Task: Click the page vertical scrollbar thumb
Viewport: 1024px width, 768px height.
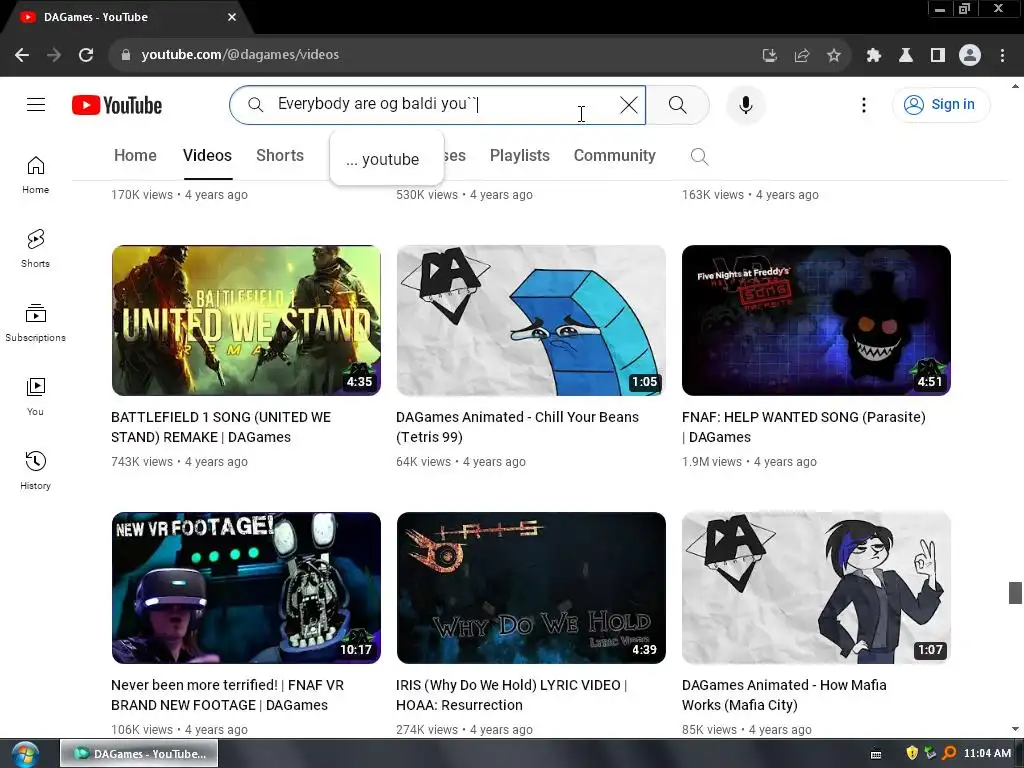Action: coord(1015,593)
